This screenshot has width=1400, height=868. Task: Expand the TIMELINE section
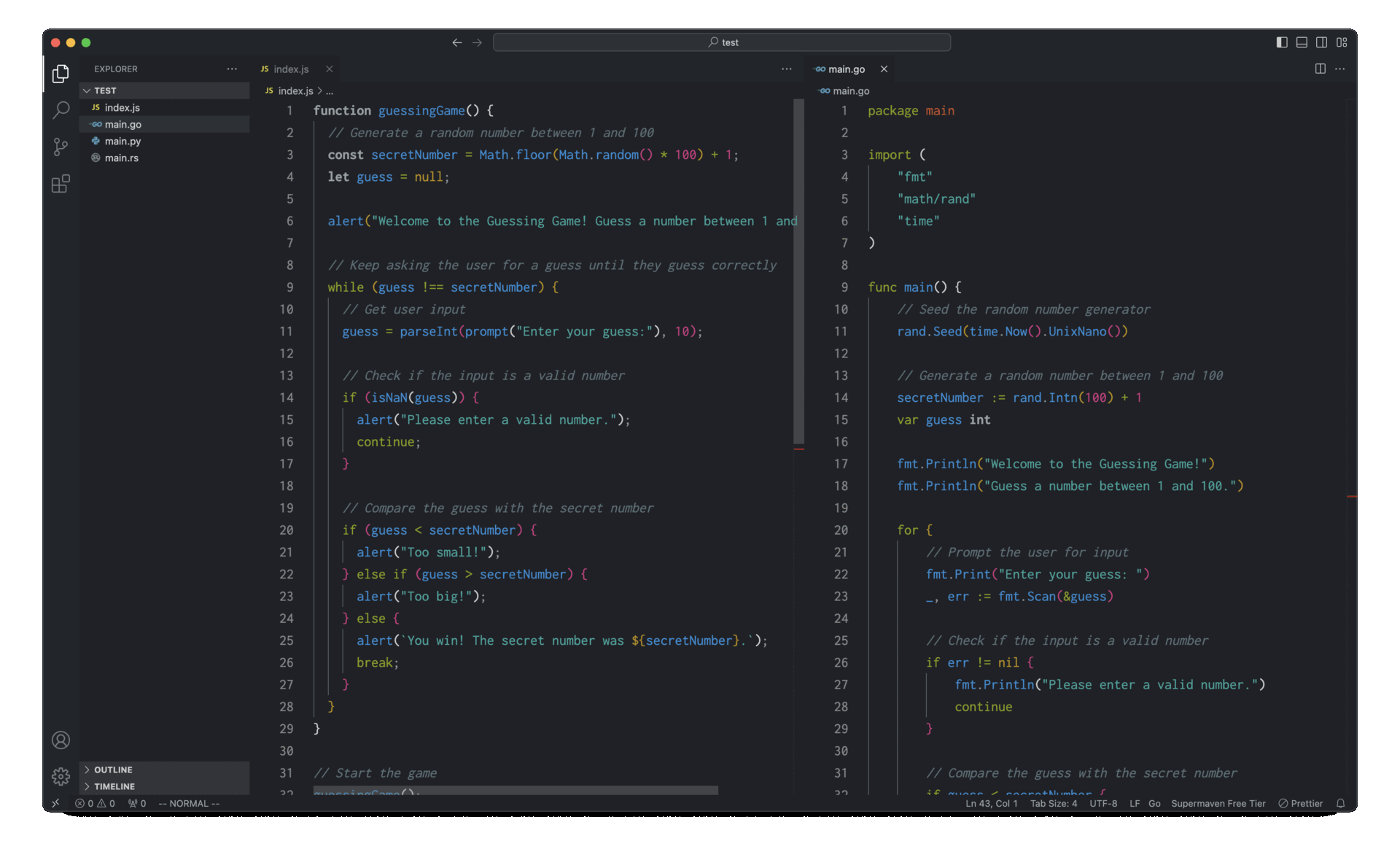click(x=164, y=786)
